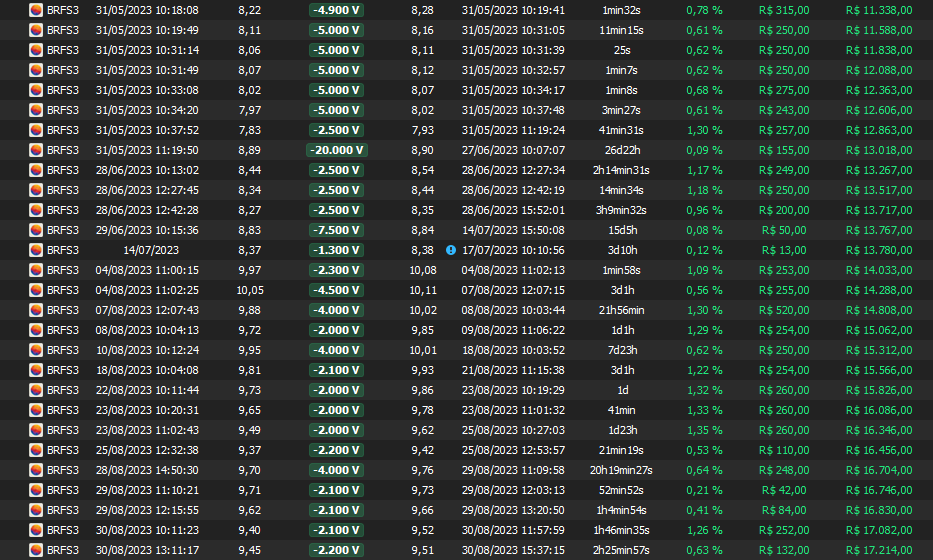Select the 1,35 % return cell
This screenshot has width=933, height=560.
[x=703, y=430]
